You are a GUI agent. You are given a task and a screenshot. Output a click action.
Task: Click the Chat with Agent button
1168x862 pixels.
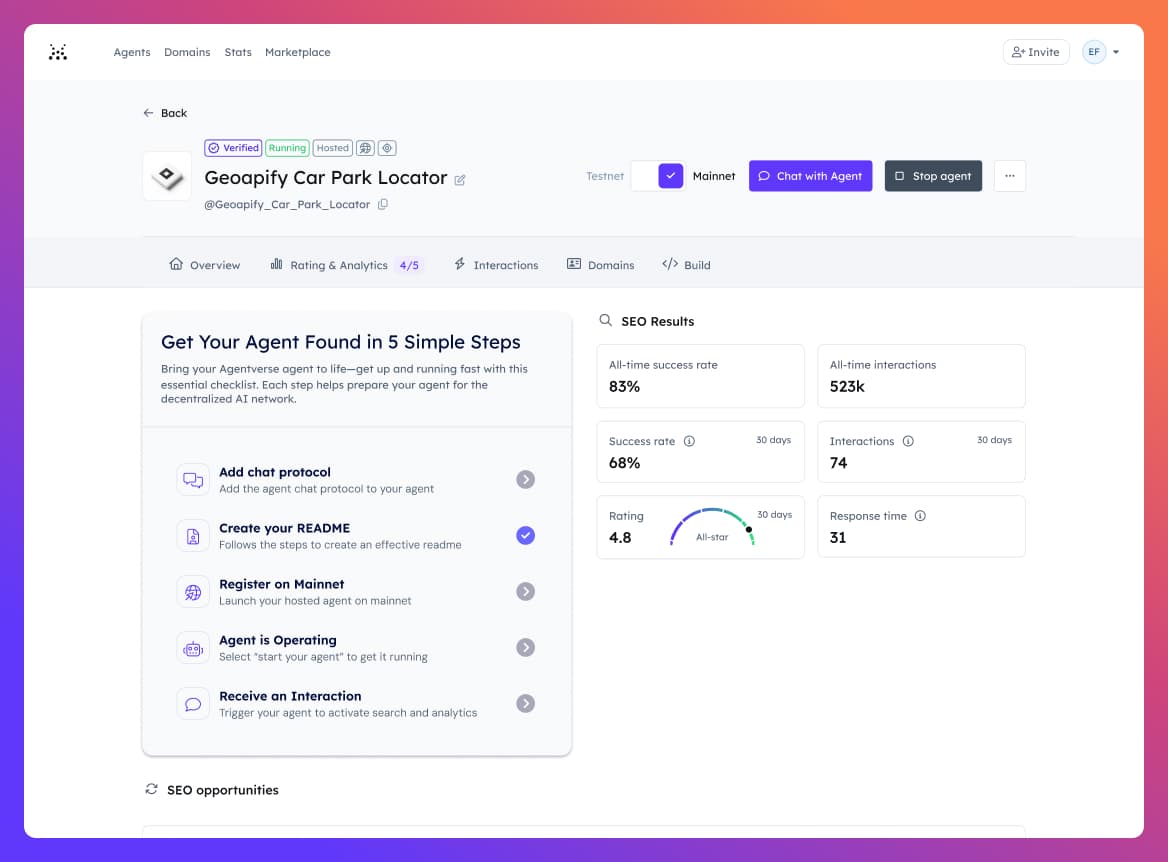pyautogui.click(x=812, y=176)
